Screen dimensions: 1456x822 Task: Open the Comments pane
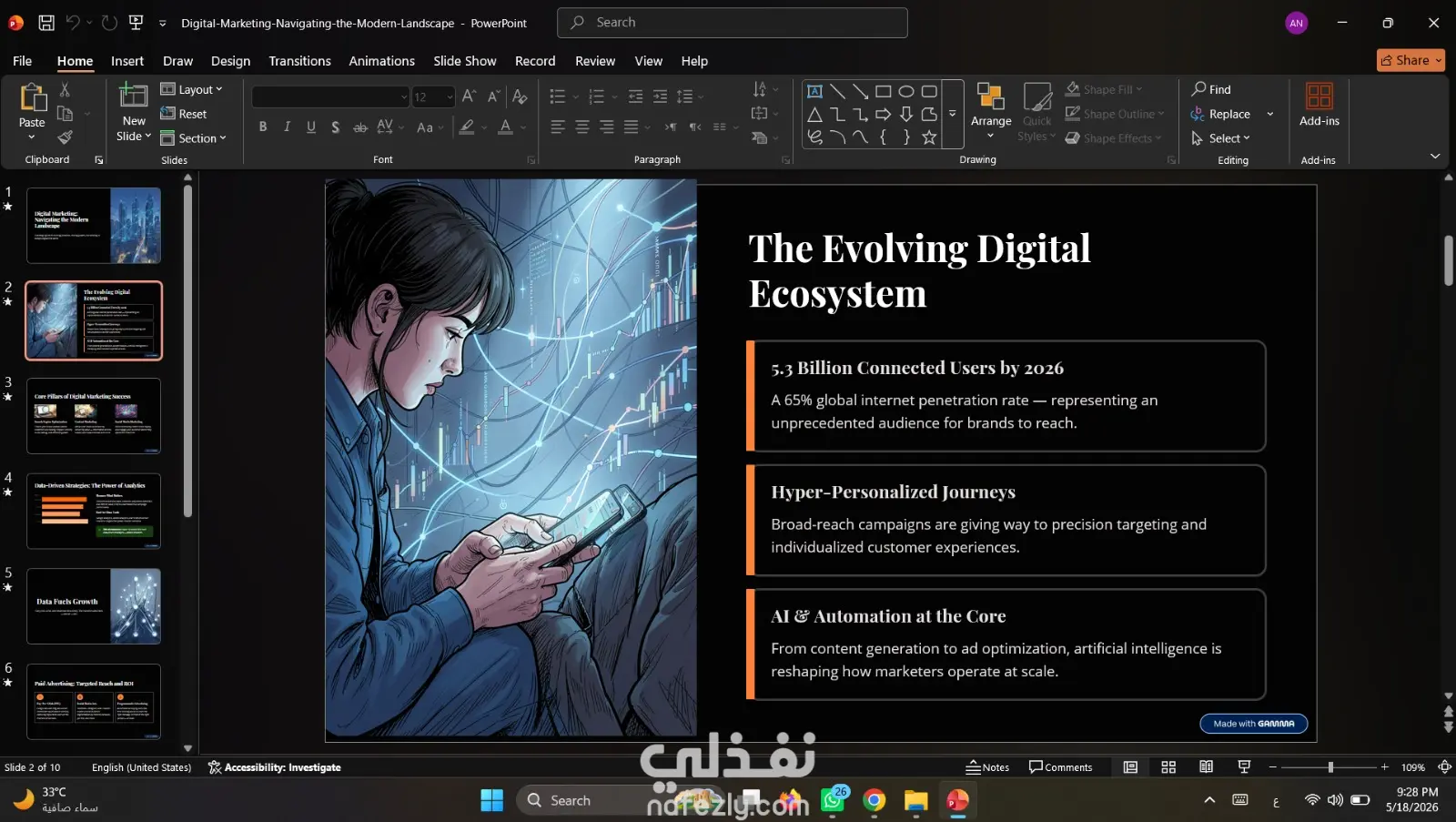[1060, 767]
